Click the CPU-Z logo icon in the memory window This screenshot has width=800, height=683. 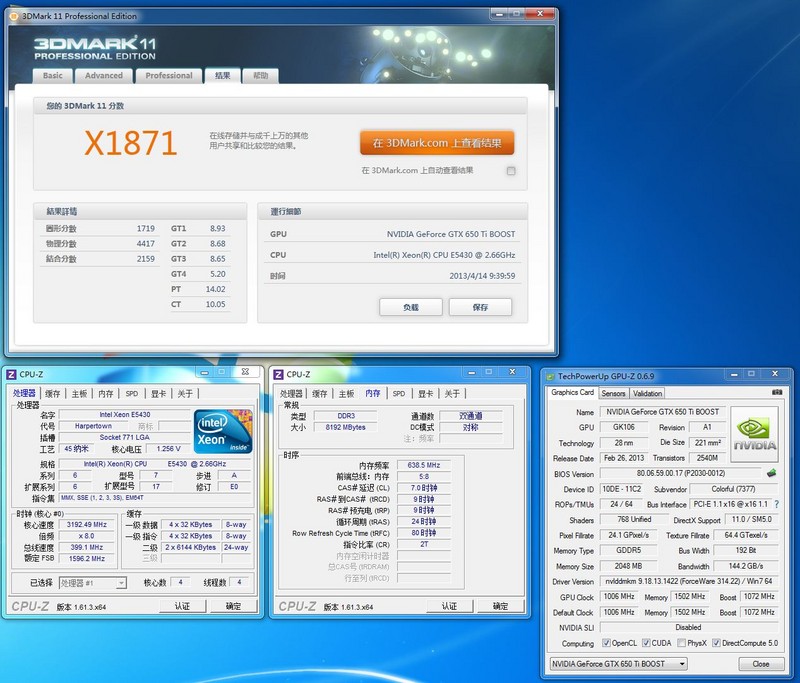point(278,374)
